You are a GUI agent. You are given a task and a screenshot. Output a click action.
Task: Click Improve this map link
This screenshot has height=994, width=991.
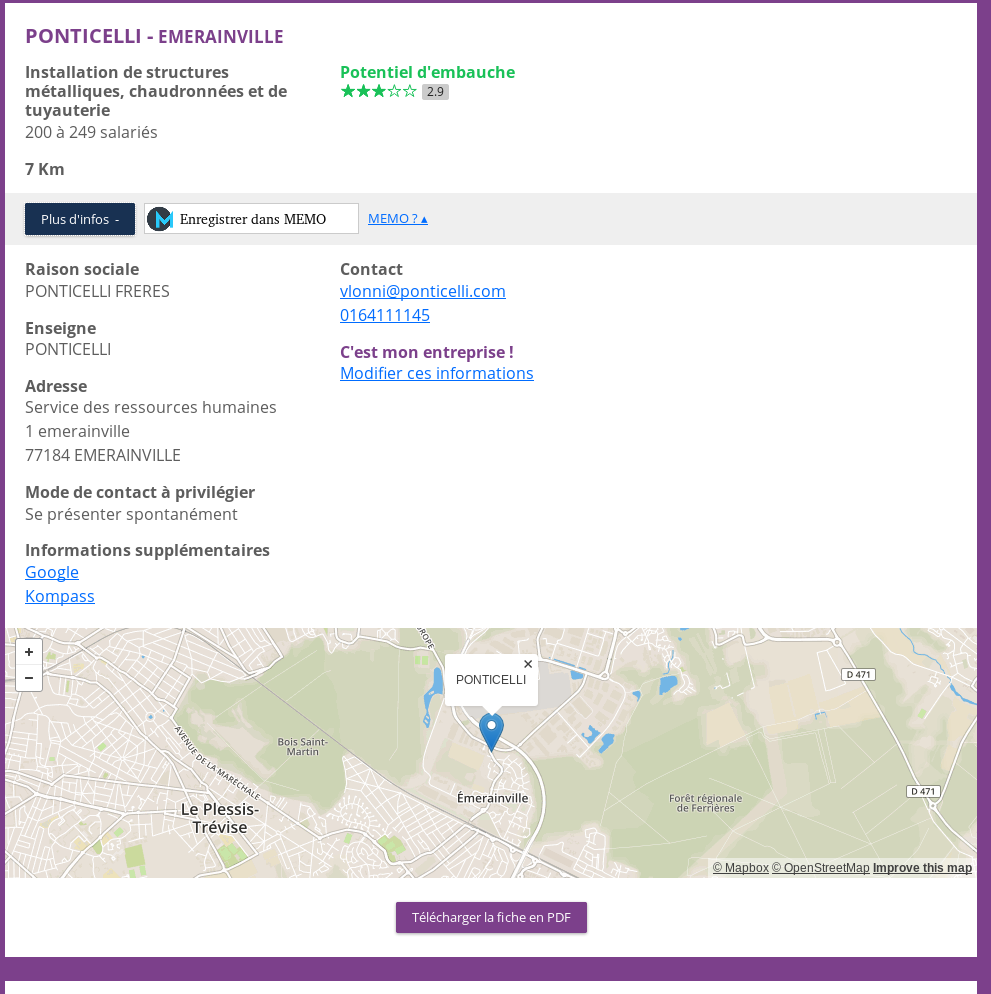pyautogui.click(x=922, y=868)
